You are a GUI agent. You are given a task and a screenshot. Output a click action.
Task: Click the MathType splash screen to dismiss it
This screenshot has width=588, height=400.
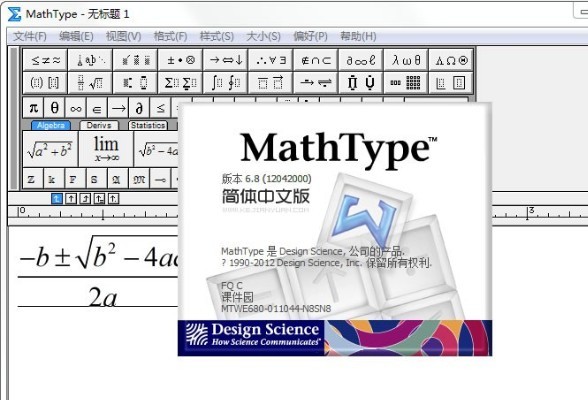coord(334,229)
